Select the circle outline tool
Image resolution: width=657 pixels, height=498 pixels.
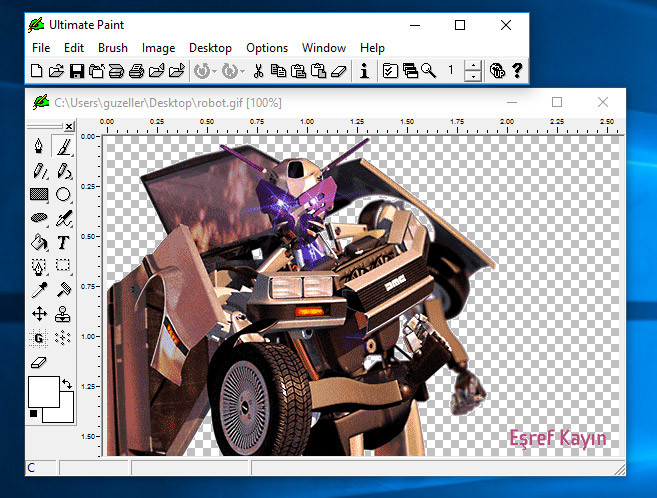click(63, 194)
